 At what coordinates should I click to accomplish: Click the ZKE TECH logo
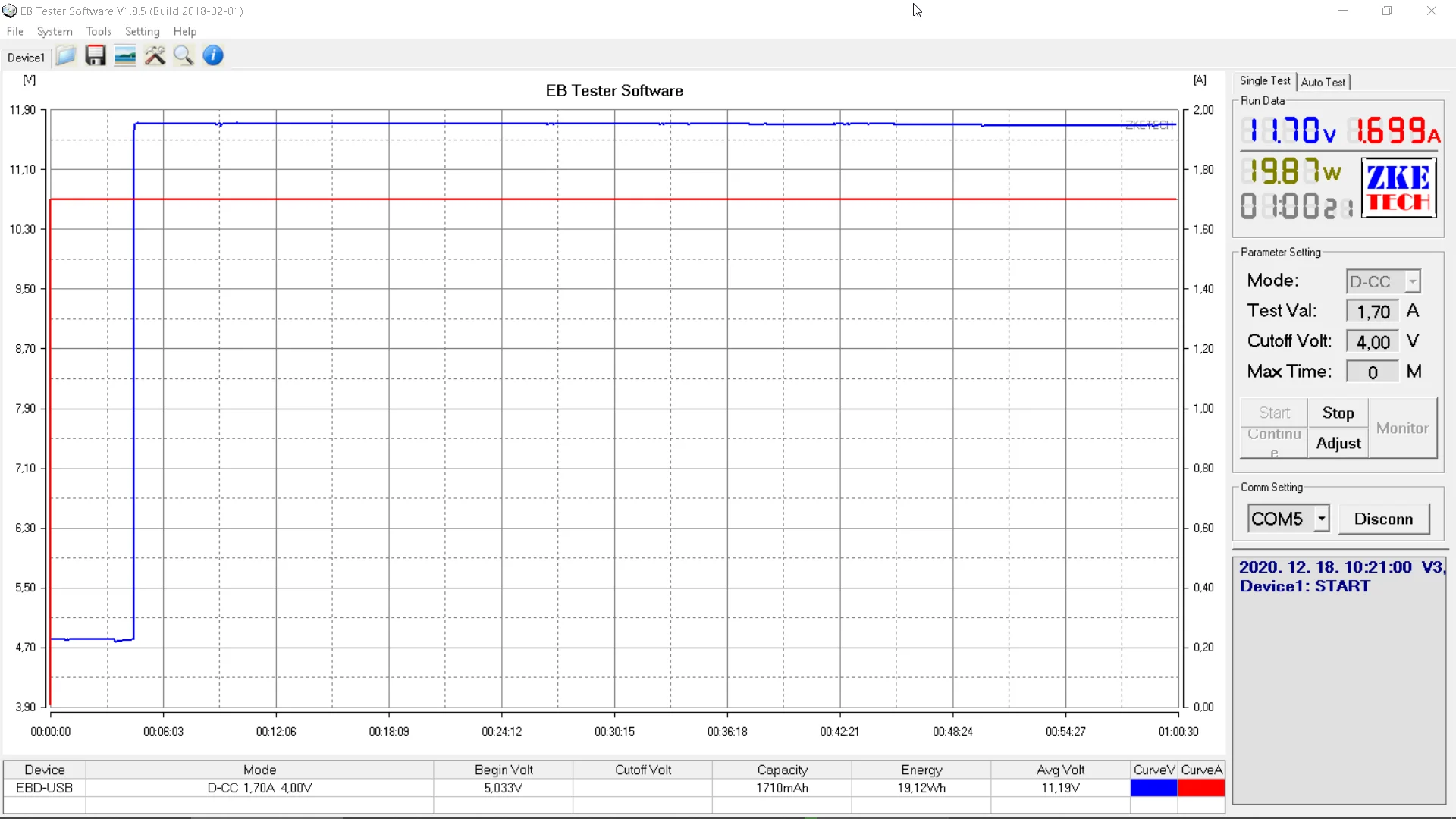coord(1398,188)
